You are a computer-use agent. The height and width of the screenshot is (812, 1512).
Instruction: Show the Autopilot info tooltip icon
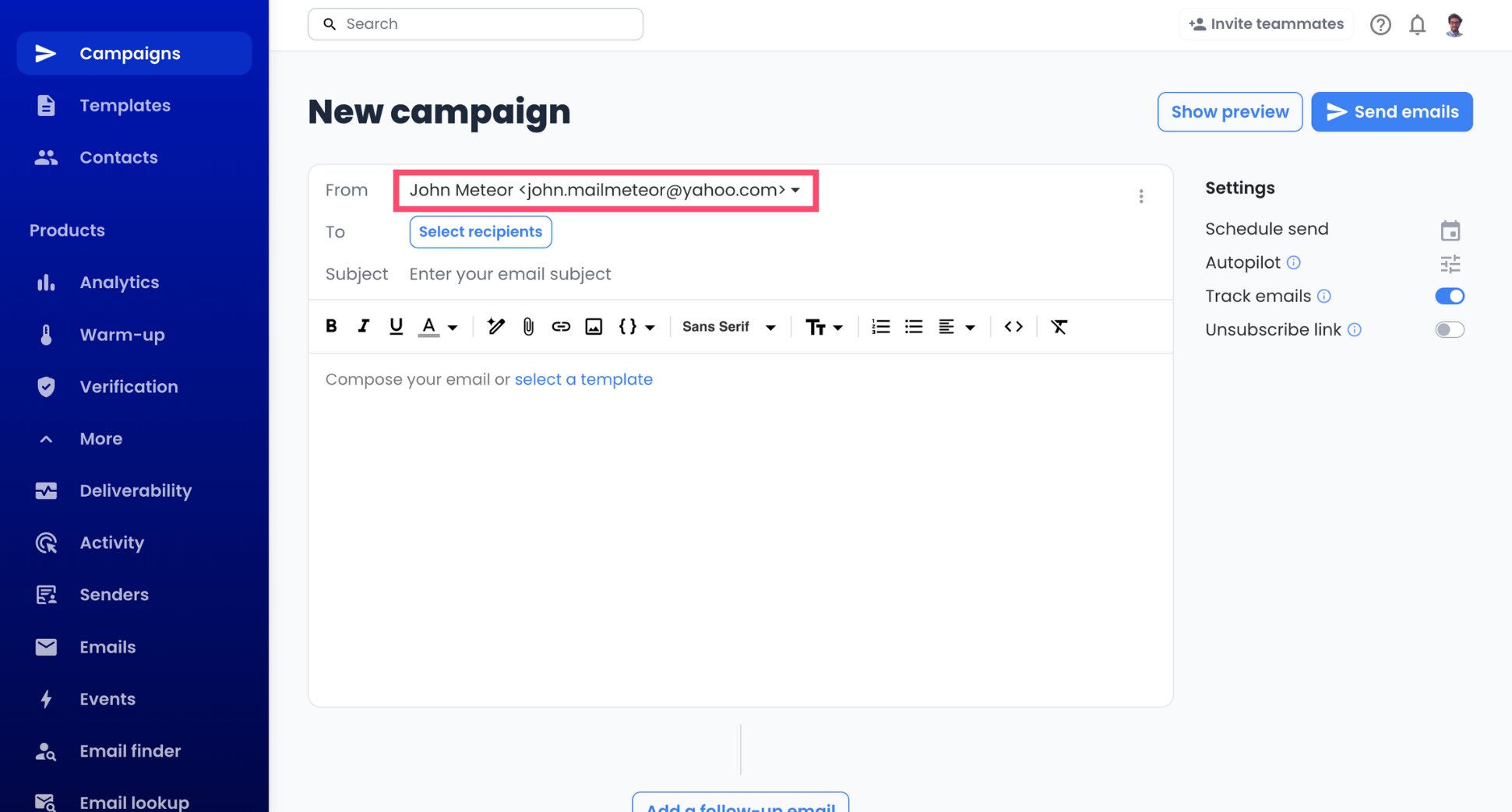coord(1293,262)
